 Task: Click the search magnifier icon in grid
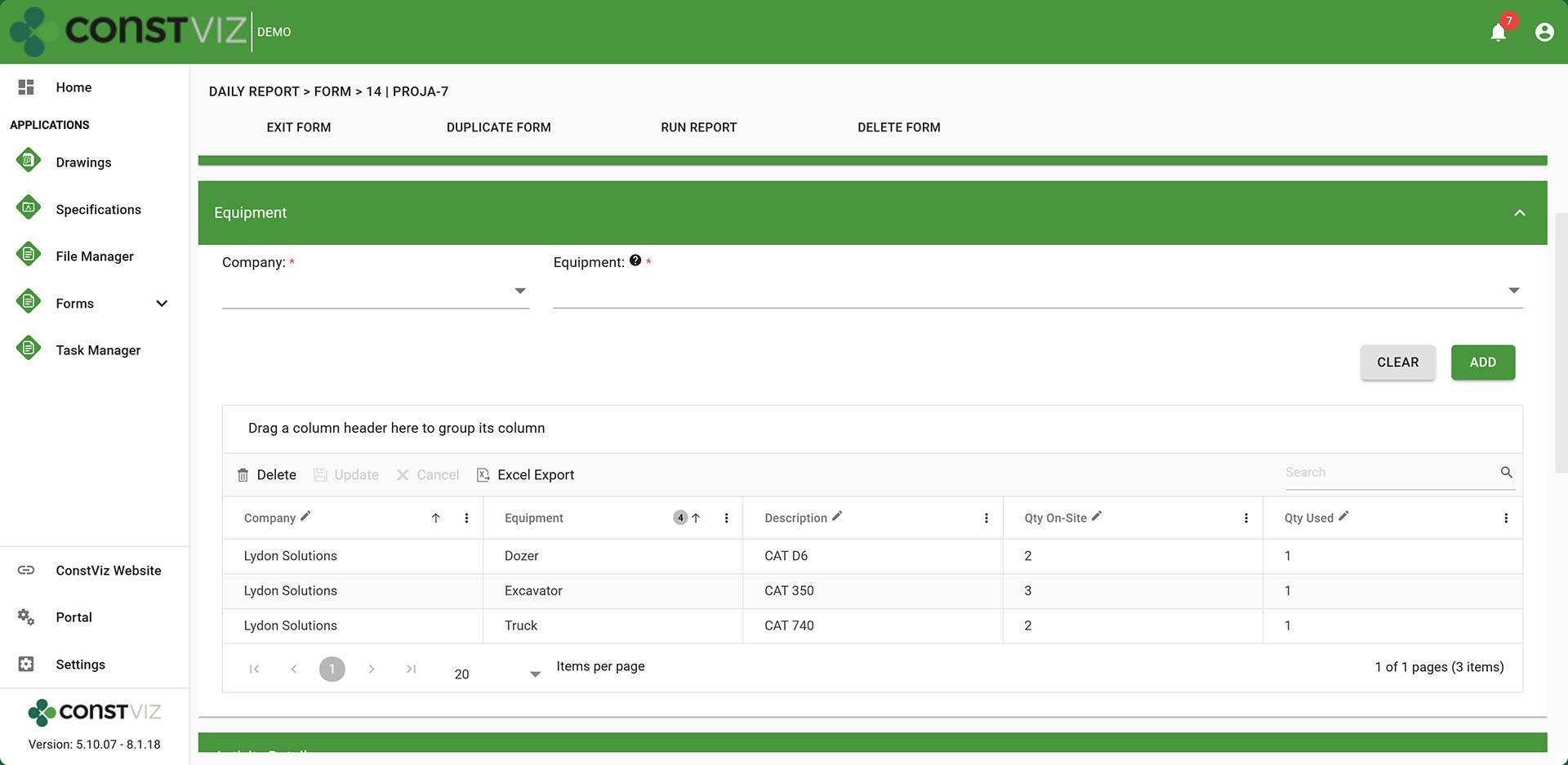(x=1506, y=472)
